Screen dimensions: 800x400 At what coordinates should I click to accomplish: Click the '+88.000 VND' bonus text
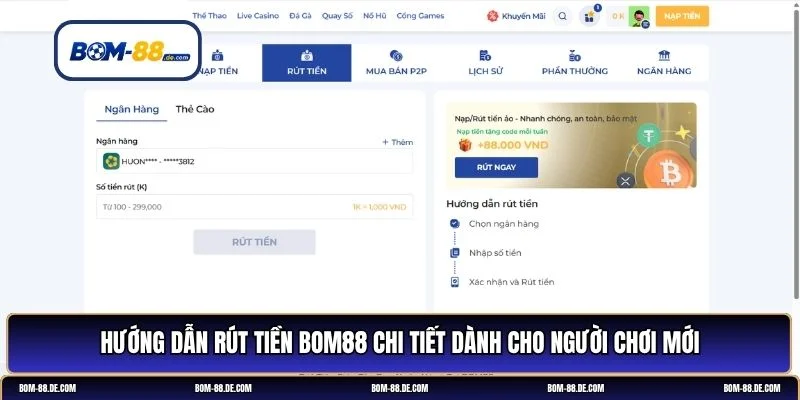pyautogui.click(x=513, y=145)
